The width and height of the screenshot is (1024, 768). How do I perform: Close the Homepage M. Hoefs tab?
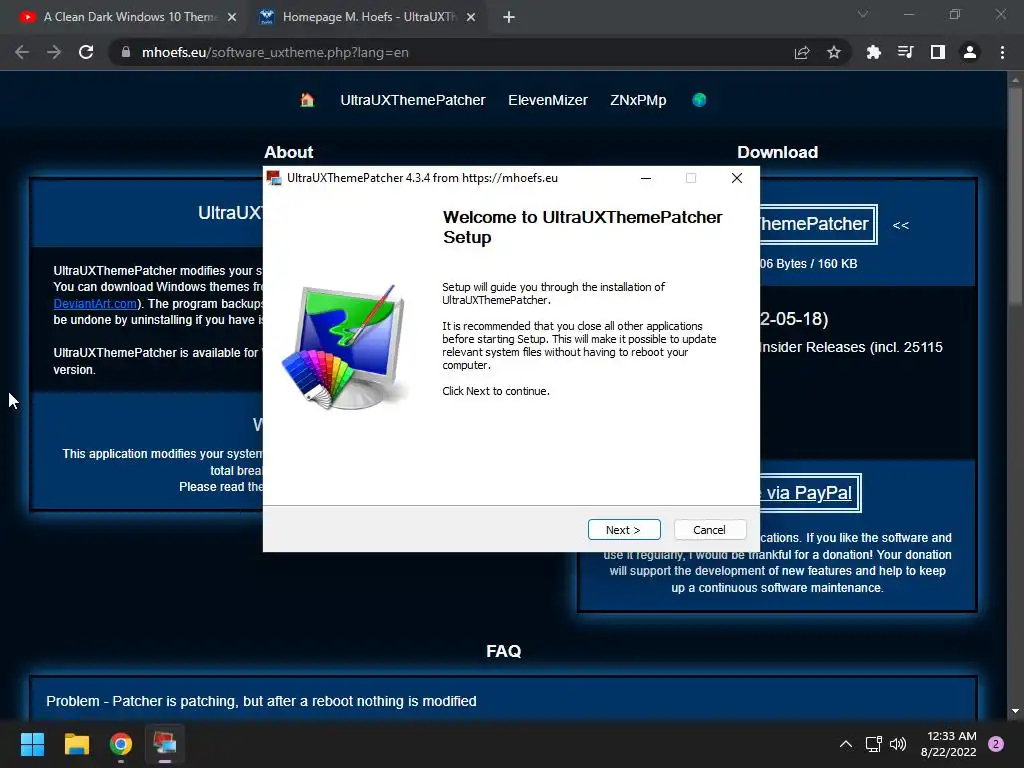pos(471,18)
